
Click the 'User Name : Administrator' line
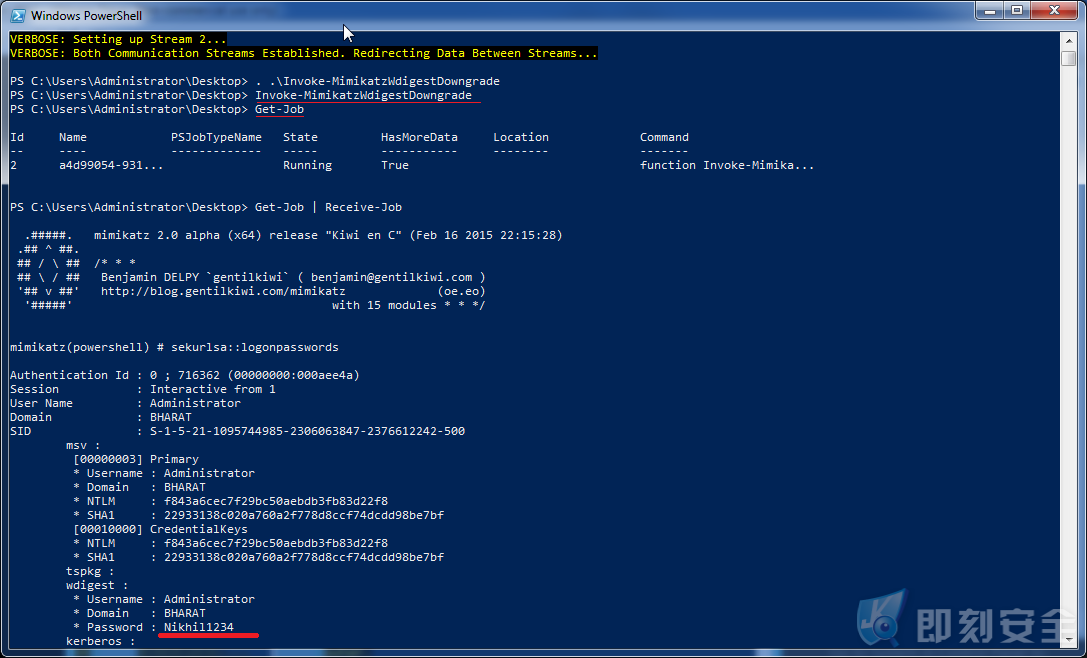click(125, 403)
